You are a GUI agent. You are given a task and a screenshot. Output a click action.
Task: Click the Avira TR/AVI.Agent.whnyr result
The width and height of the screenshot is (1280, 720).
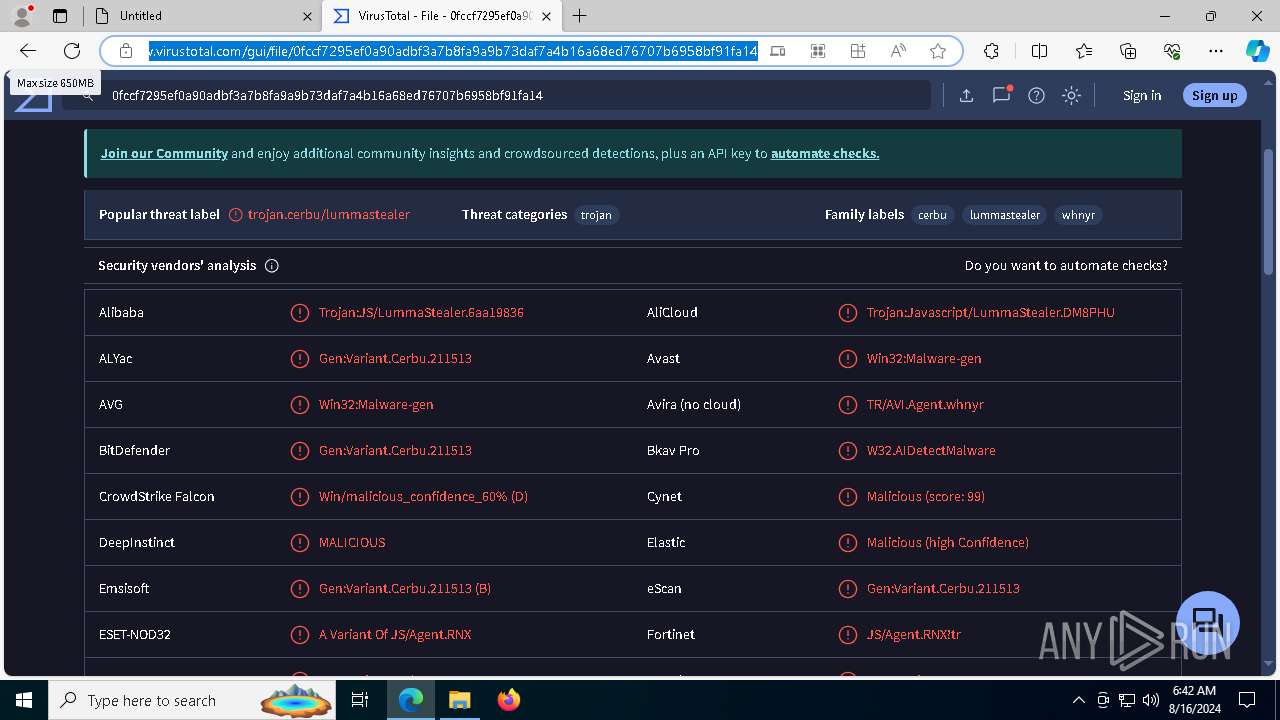(925, 404)
